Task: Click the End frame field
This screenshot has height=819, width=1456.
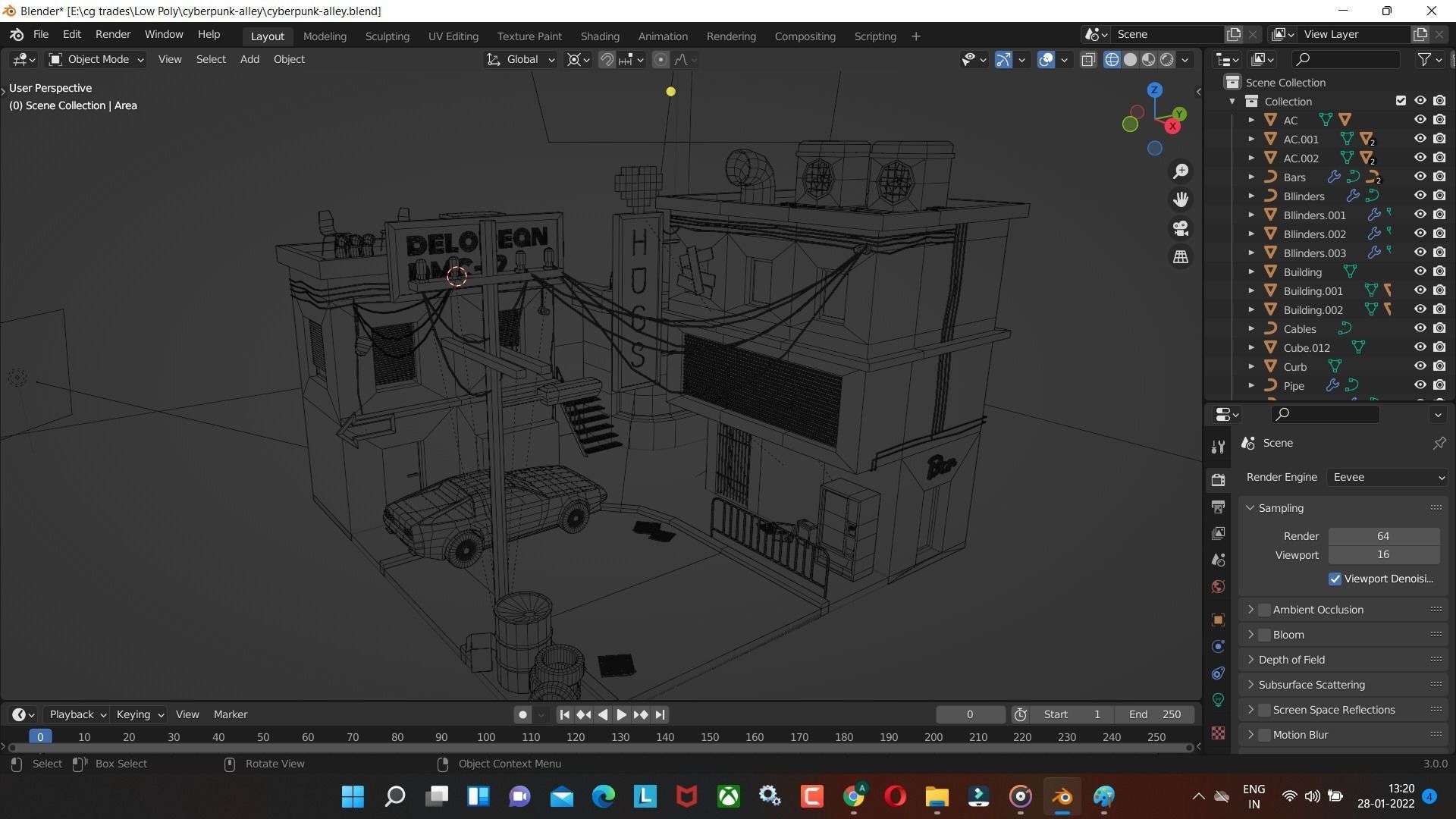Action: [1154, 714]
